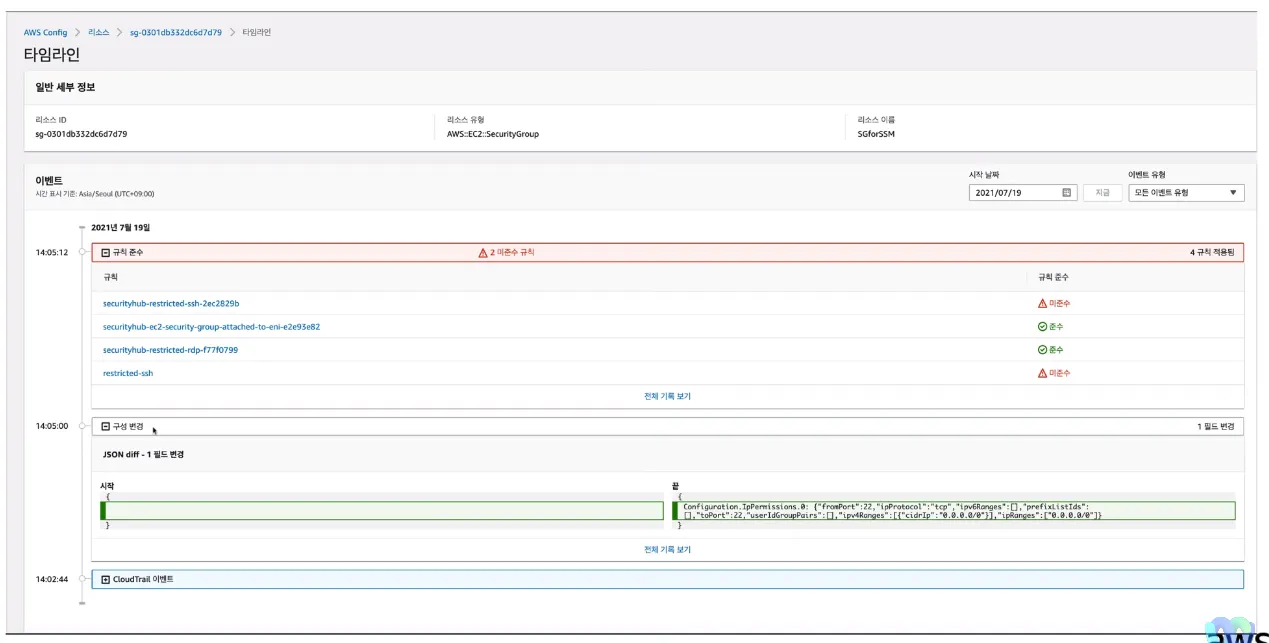Click resource type AWS::EC2::SecurityGroup

click(x=493, y=133)
